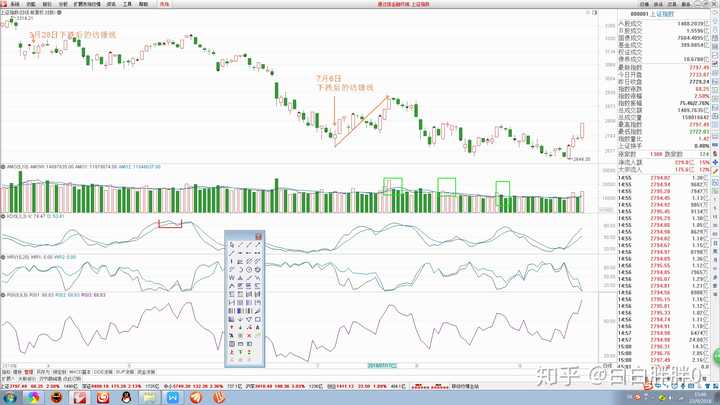Screen dimensions: 720x405
Task: Switch to the 管理 tab at bottom
Action: 28,372
